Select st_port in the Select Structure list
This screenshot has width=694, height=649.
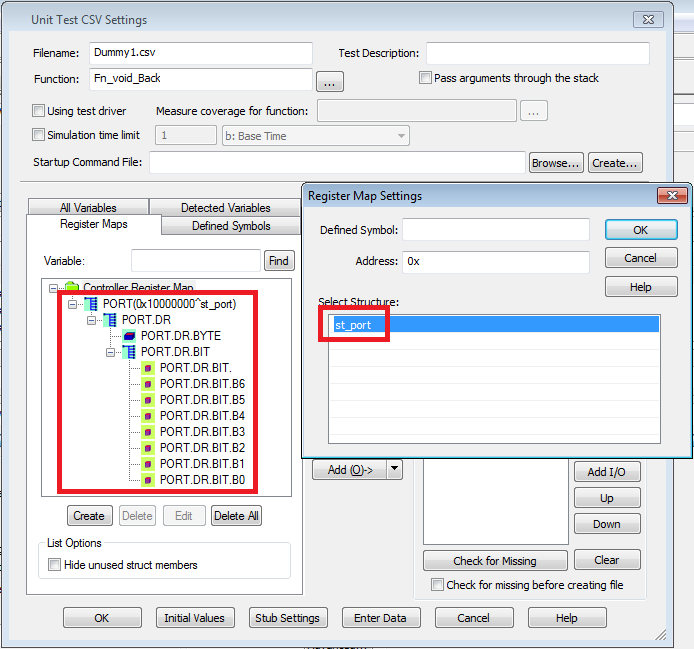point(494,324)
